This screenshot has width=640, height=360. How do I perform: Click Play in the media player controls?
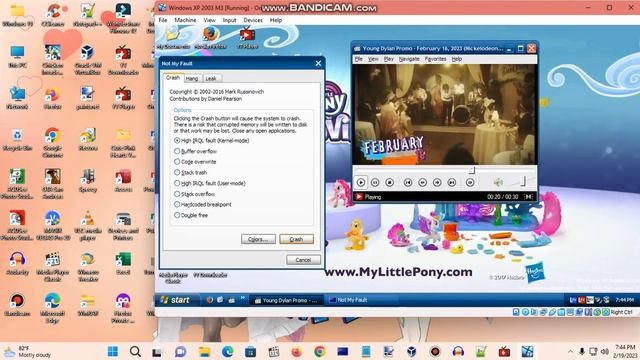(361, 182)
